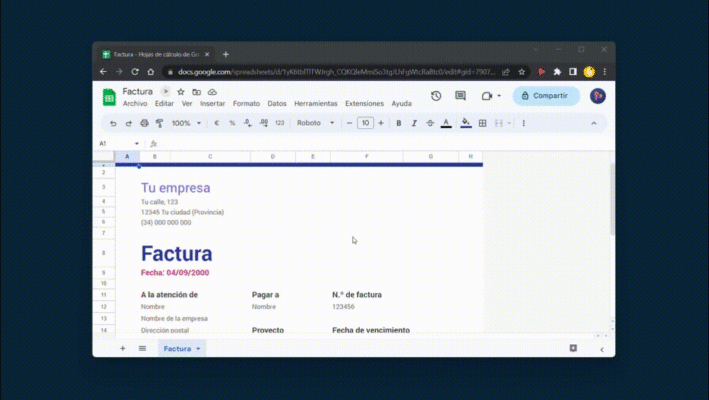
Task: Click the redo arrow in toolbar
Action: 129,123
